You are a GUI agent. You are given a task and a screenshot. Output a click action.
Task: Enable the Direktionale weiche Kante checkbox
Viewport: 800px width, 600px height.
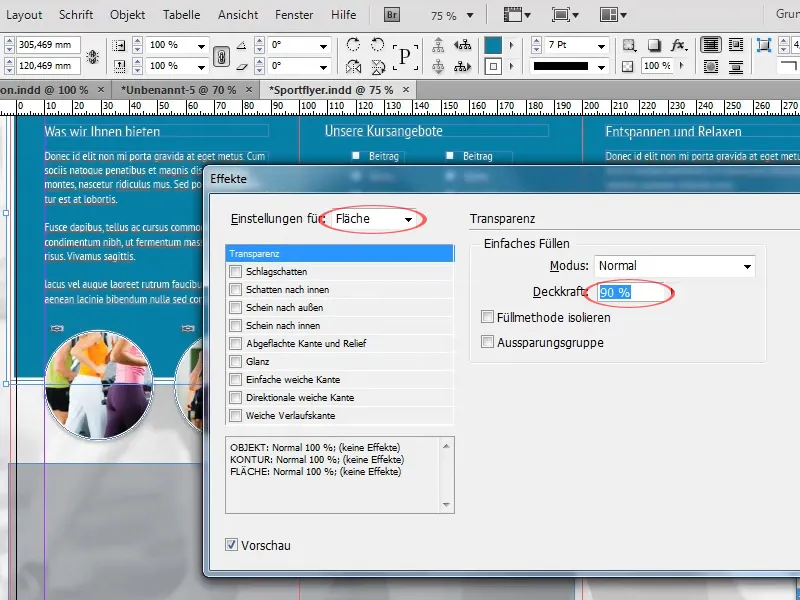tap(235, 397)
